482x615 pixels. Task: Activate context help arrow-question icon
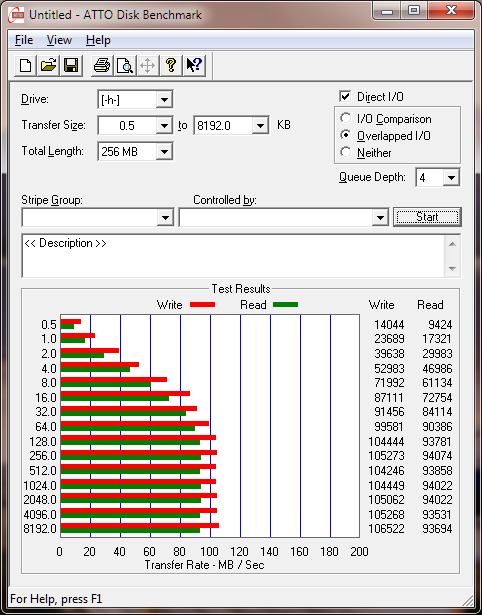tap(194, 65)
